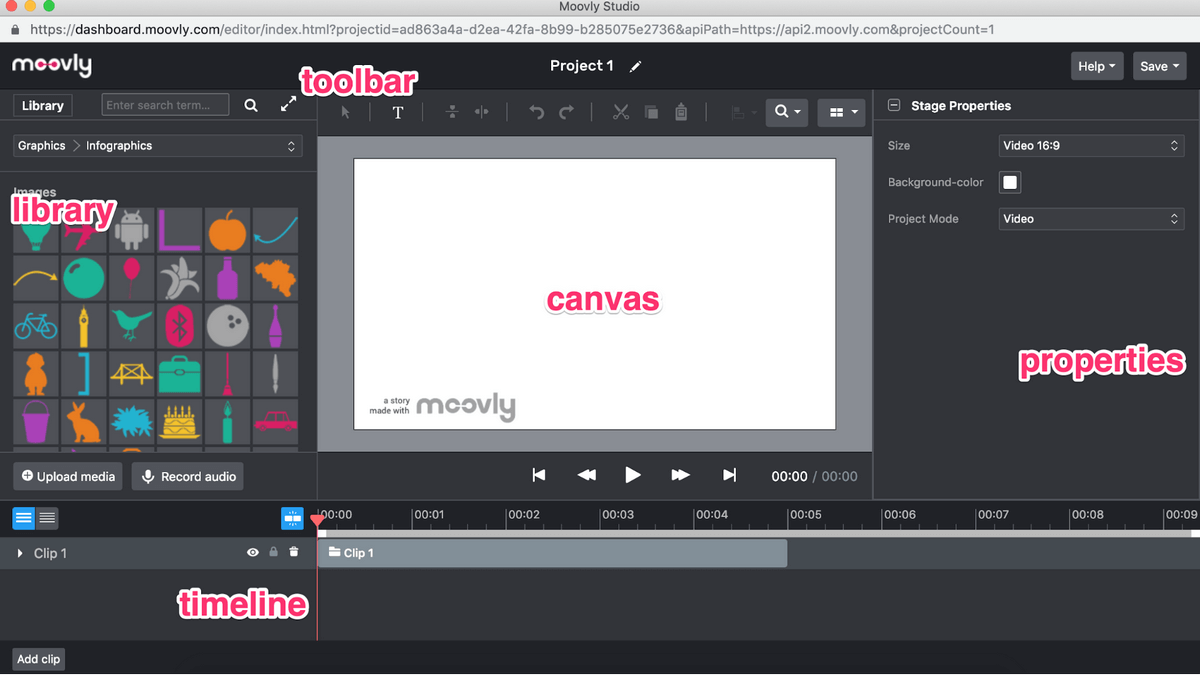Select the green bird graphic
The height and width of the screenshot is (675, 1200).
point(132,325)
